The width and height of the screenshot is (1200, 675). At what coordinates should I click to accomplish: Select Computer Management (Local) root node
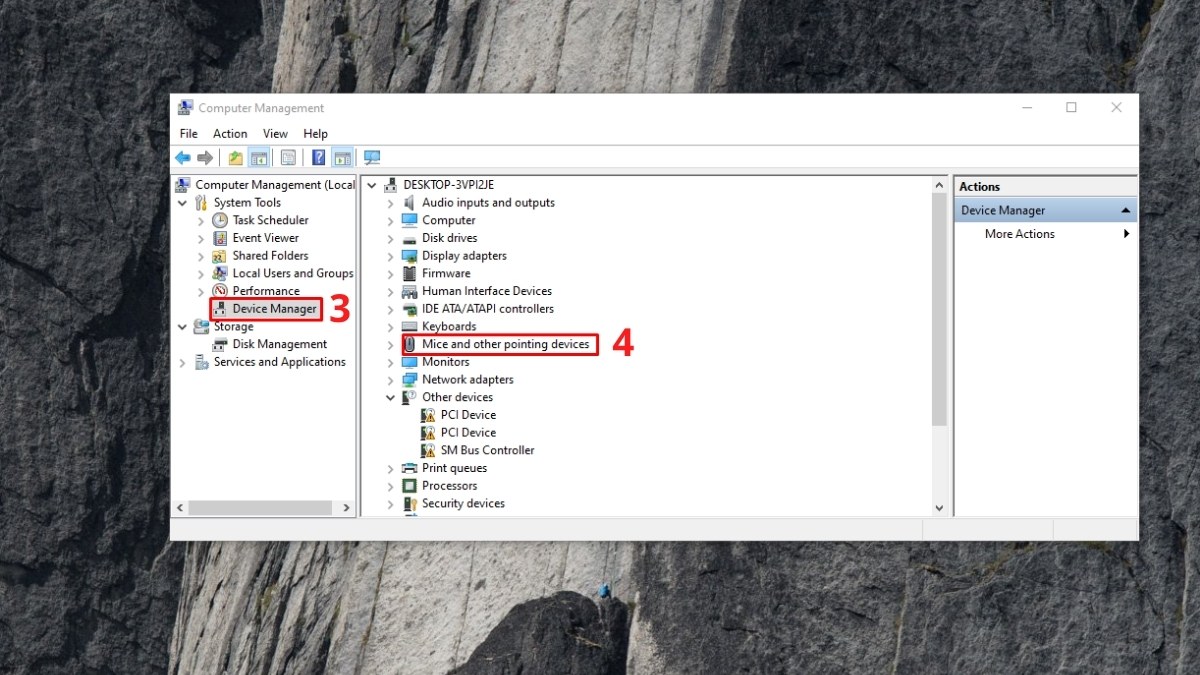pos(275,185)
